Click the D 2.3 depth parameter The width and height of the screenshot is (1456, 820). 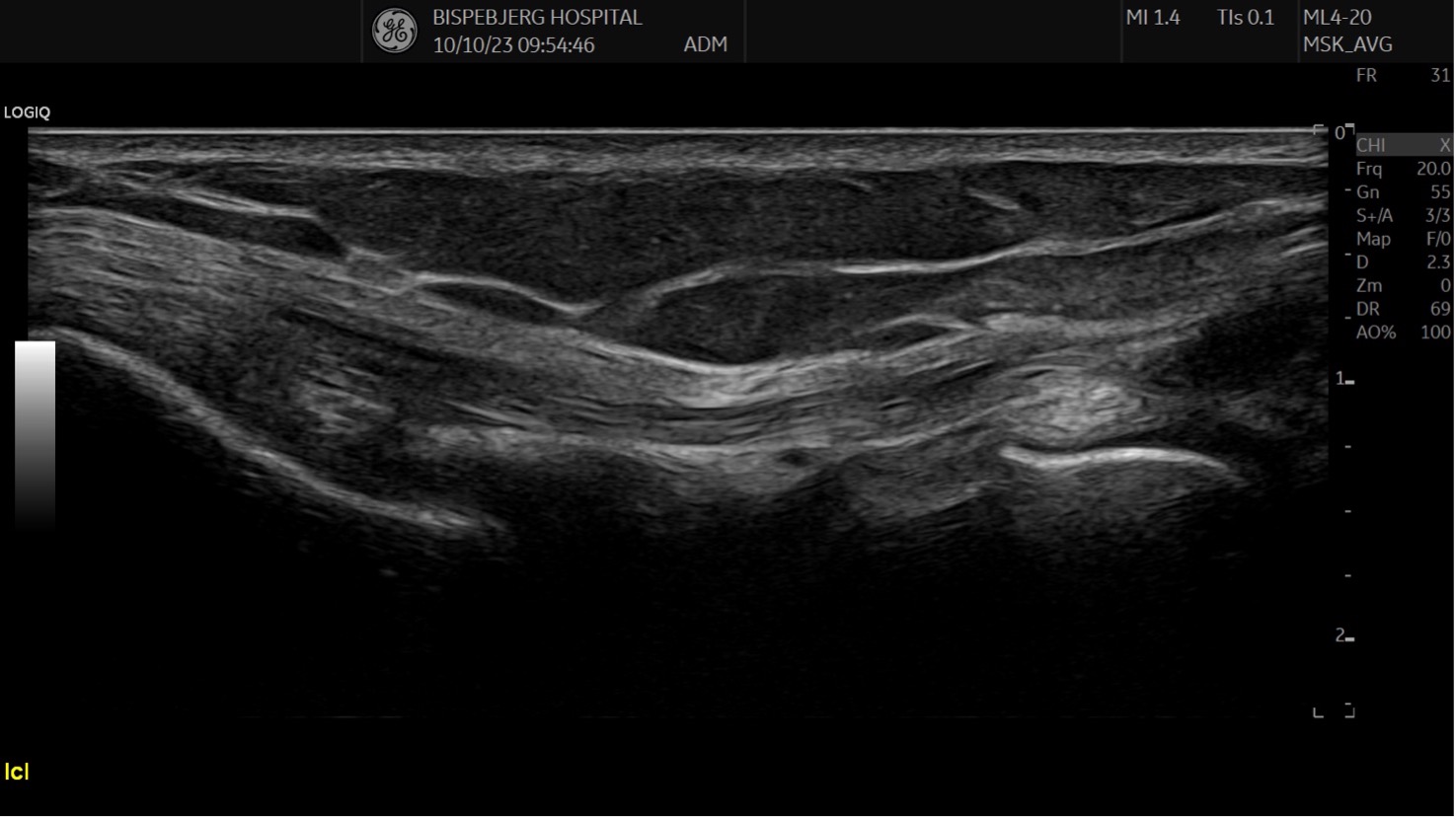pyautogui.click(x=1403, y=262)
